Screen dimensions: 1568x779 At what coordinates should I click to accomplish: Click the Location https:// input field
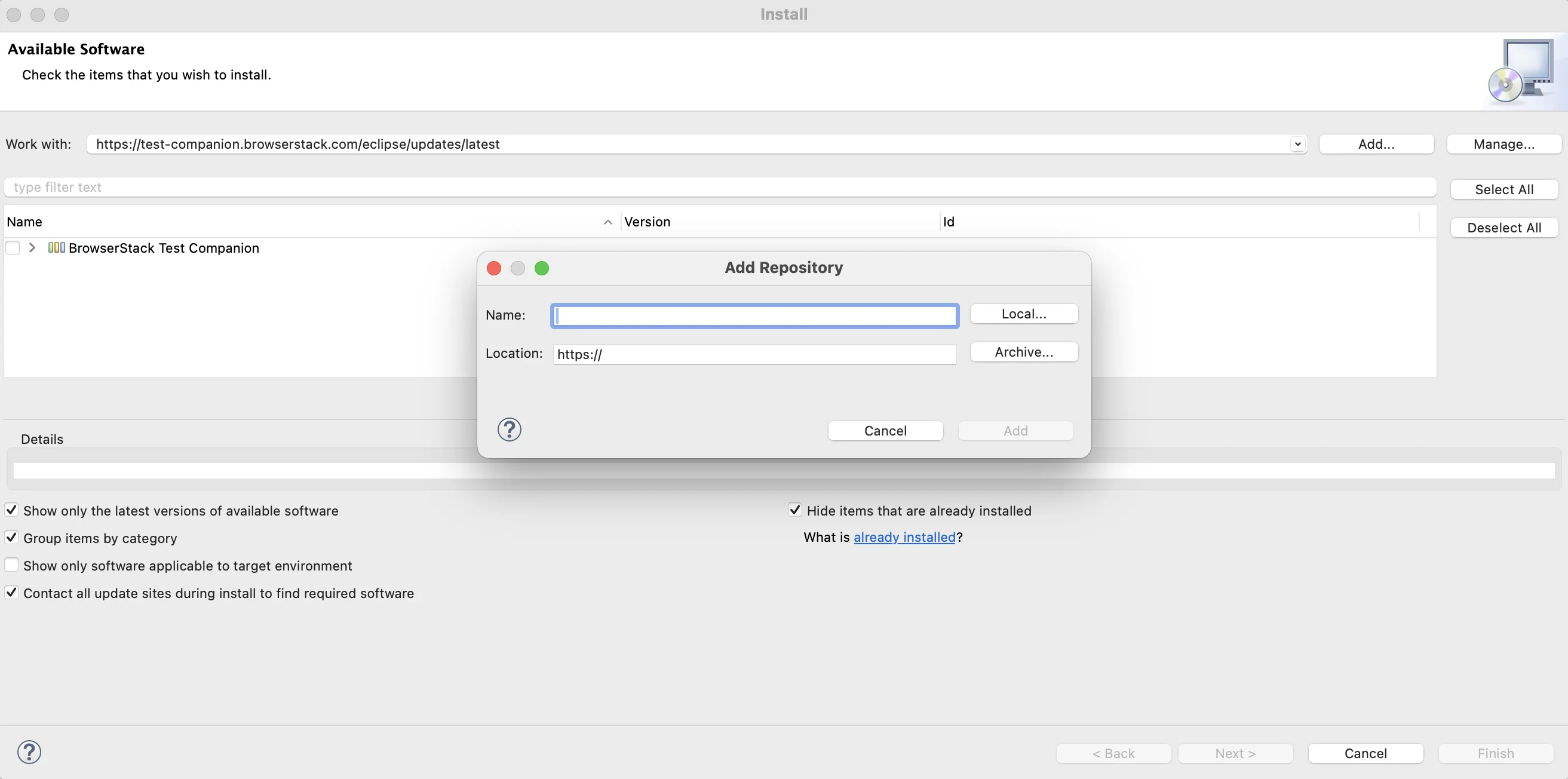[x=755, y=354]
